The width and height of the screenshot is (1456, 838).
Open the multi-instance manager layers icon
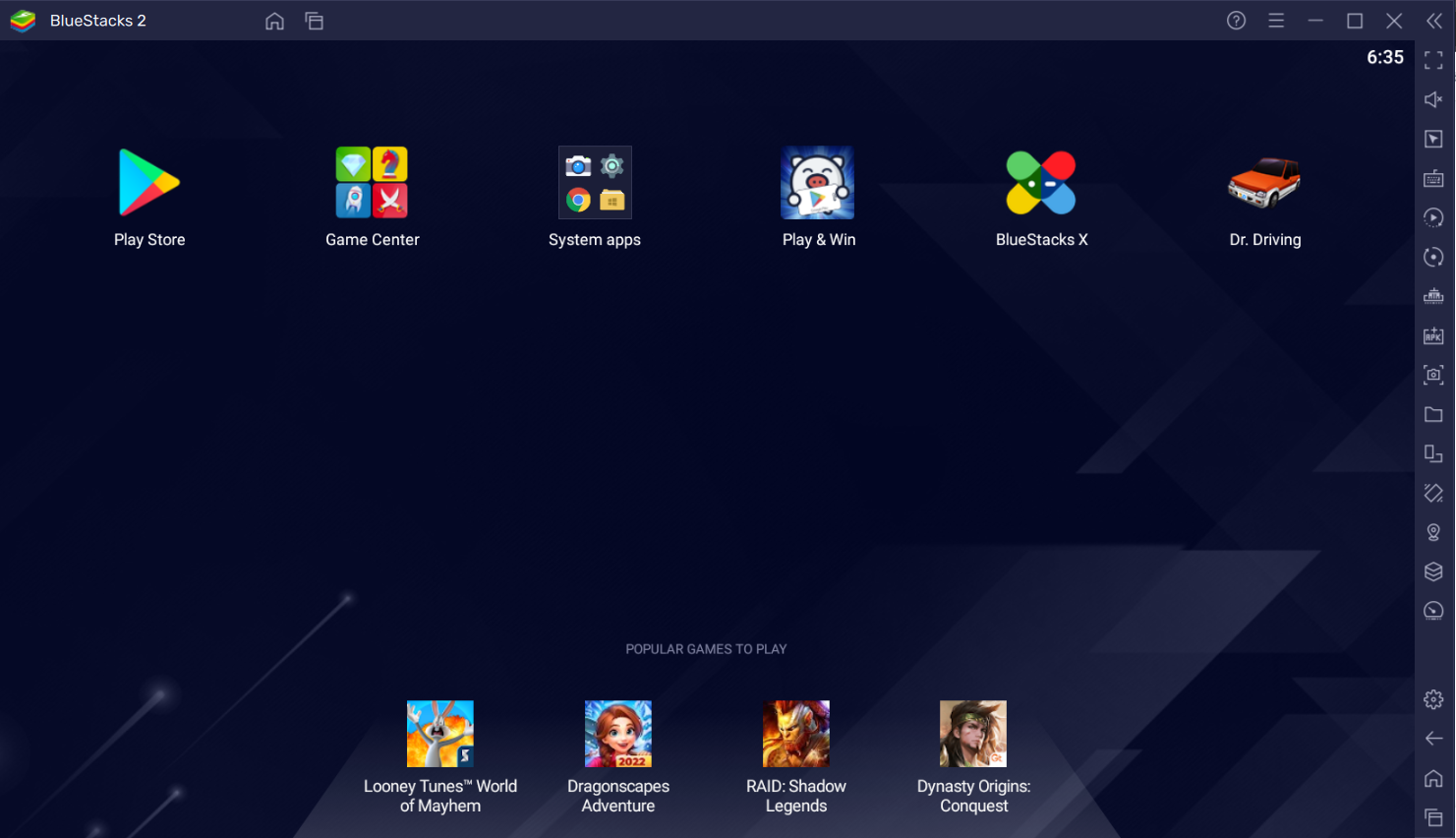[x=1433, y=571]
